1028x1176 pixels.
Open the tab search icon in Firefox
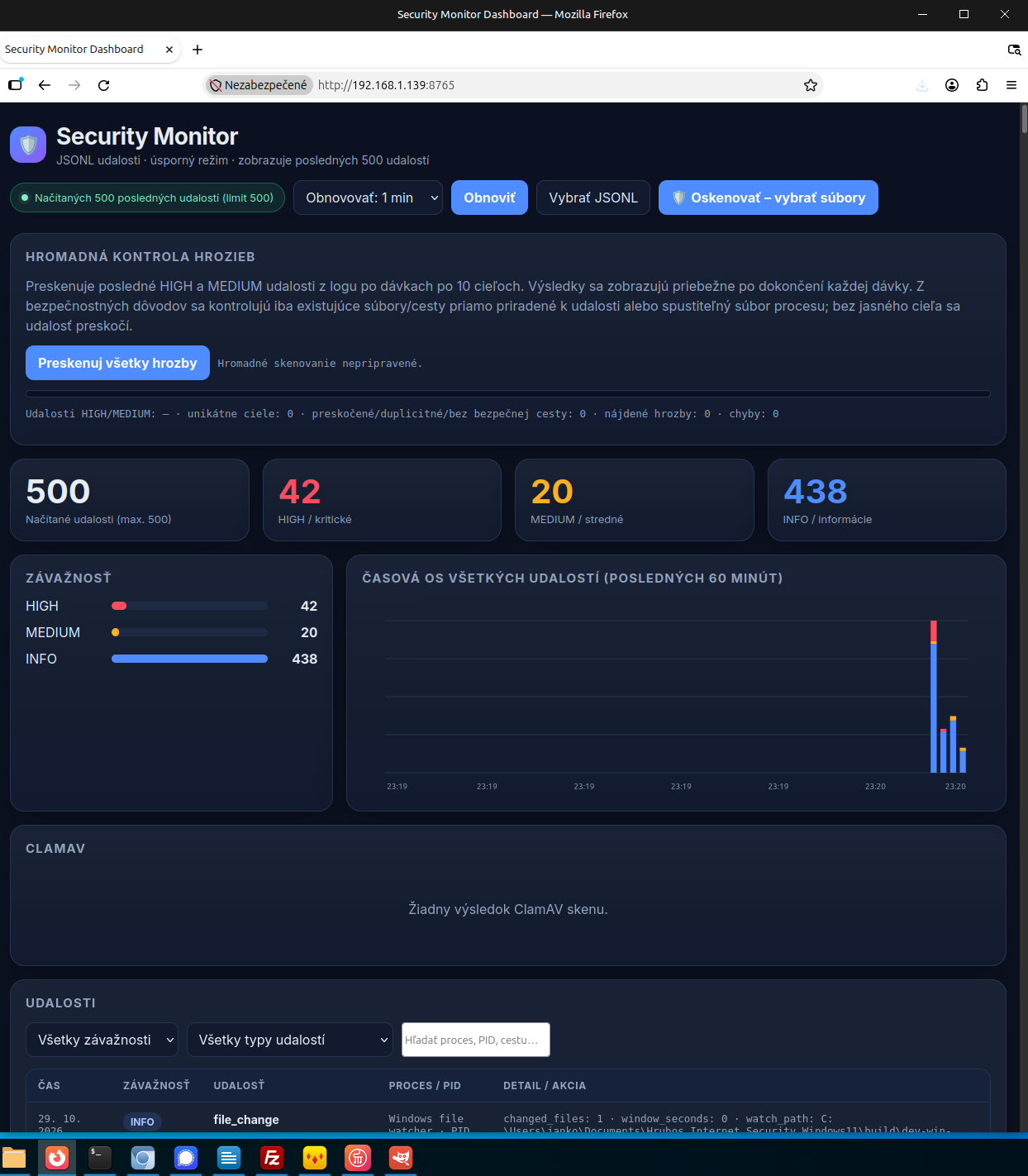coord(1014,50)
